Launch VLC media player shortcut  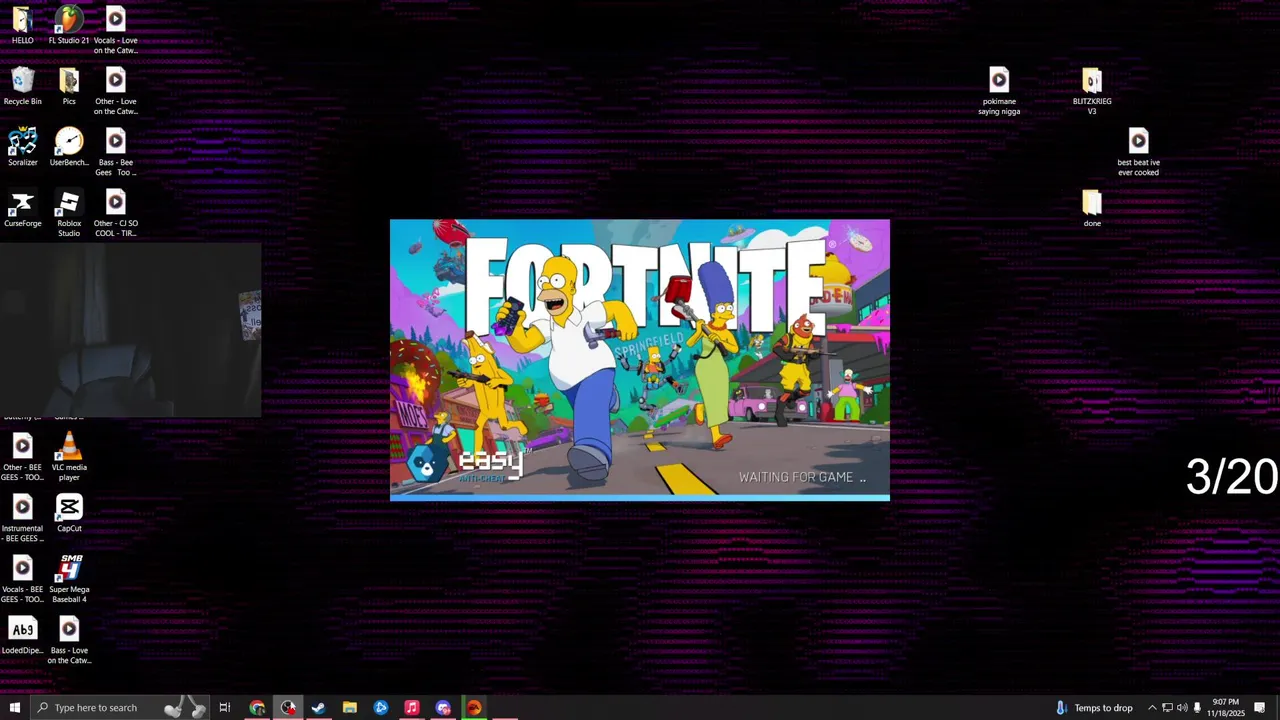pyautogui.click(x=69, y=459)
